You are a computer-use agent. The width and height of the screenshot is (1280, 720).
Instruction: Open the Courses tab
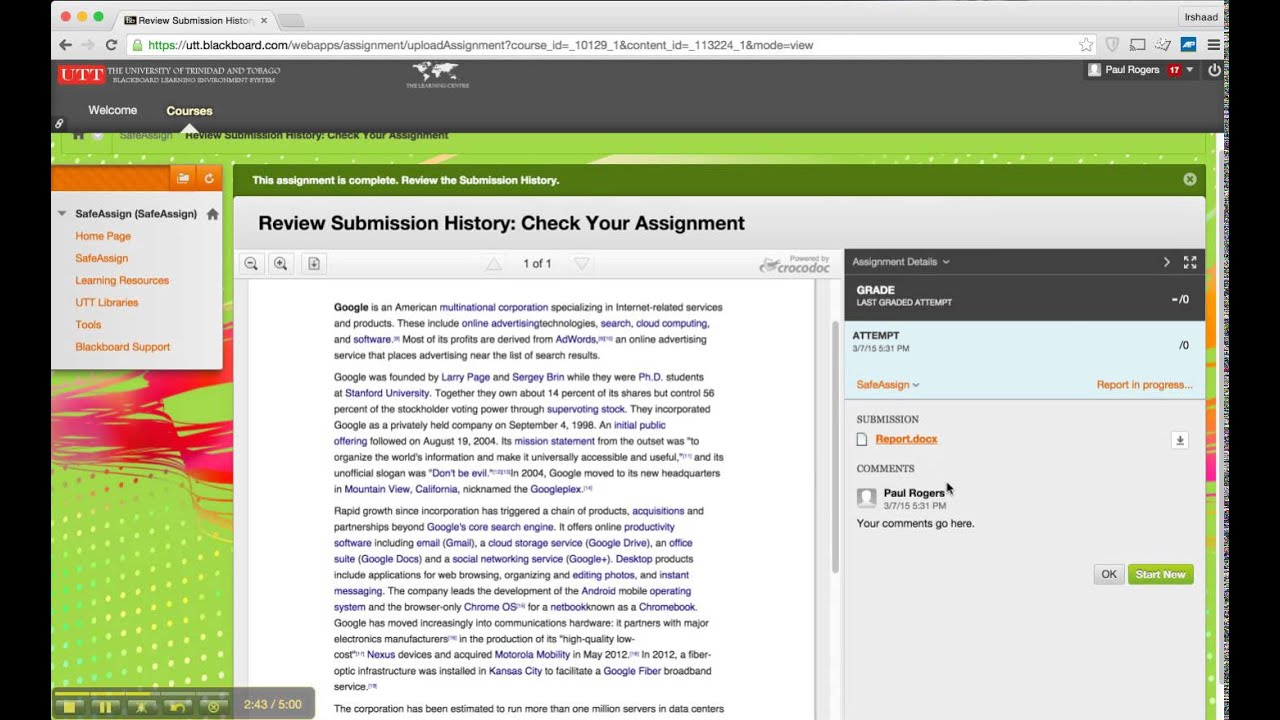(x=189, y=111)
